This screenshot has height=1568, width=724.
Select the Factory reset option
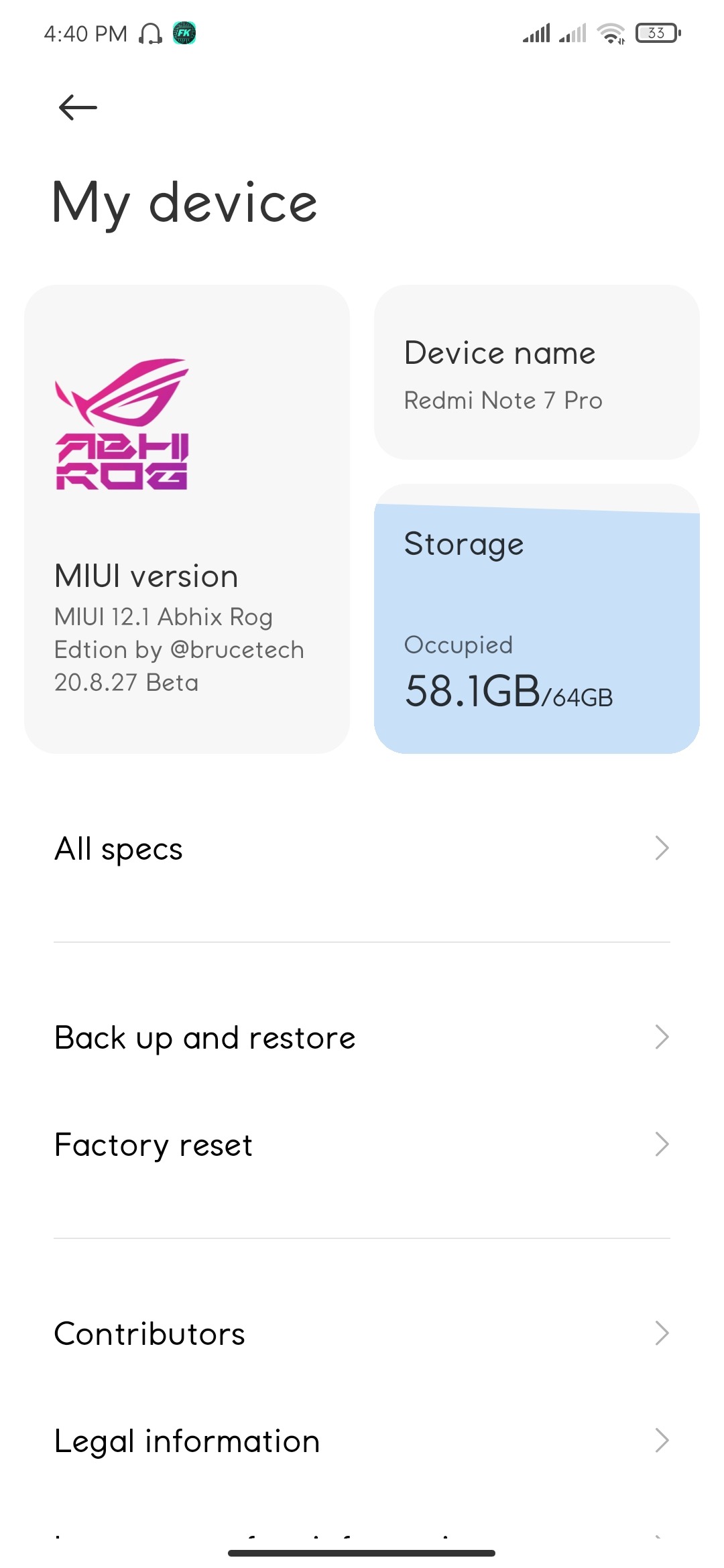pyautogui.click(x=154, y=1145)
